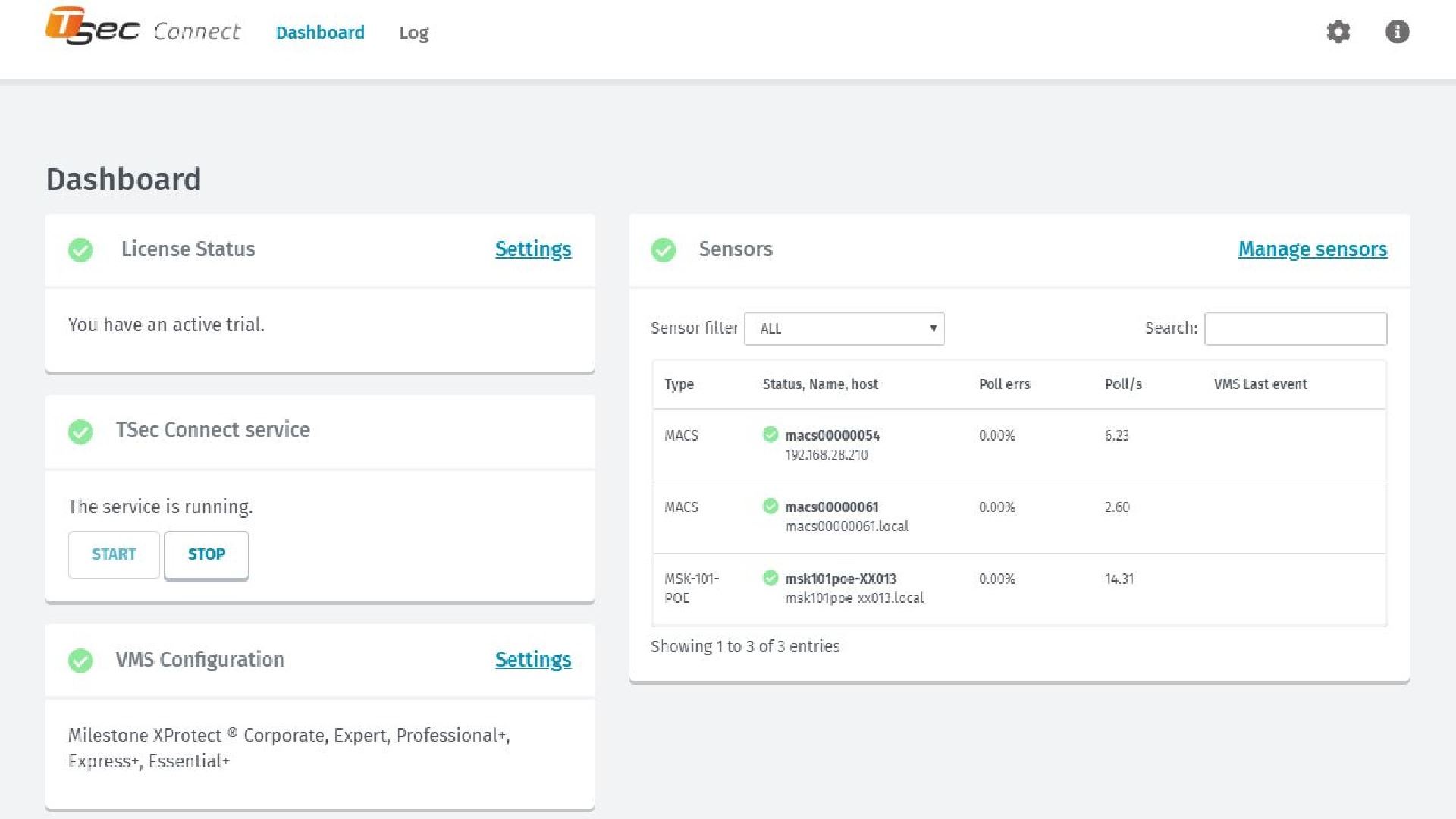
Task: Click MSK-101-POE type cell
Action: (x=692, y=588)
